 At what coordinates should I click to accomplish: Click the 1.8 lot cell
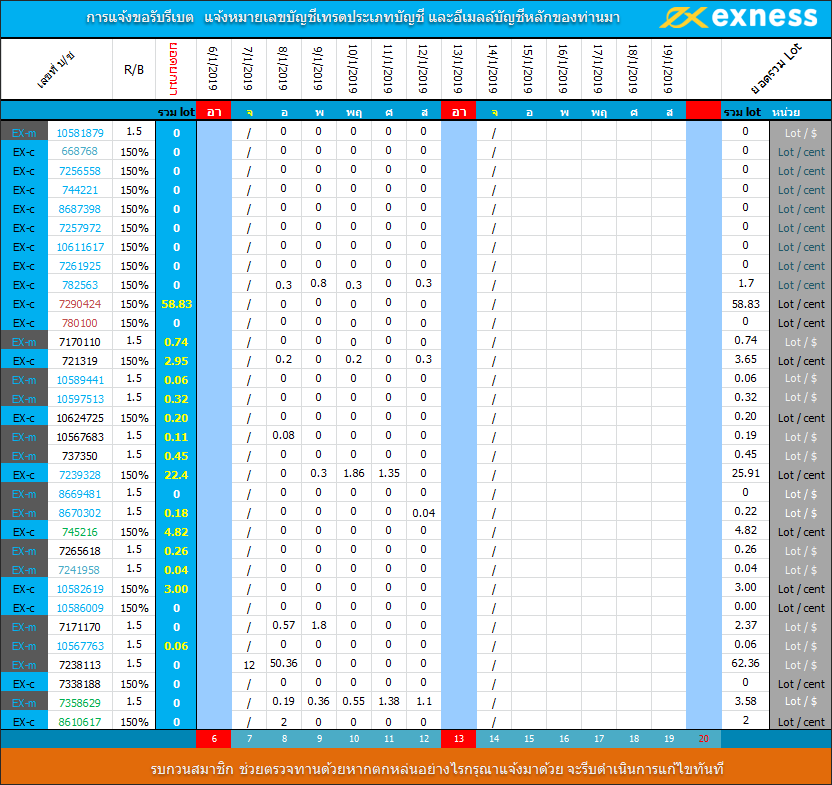(x=318, y=626)
